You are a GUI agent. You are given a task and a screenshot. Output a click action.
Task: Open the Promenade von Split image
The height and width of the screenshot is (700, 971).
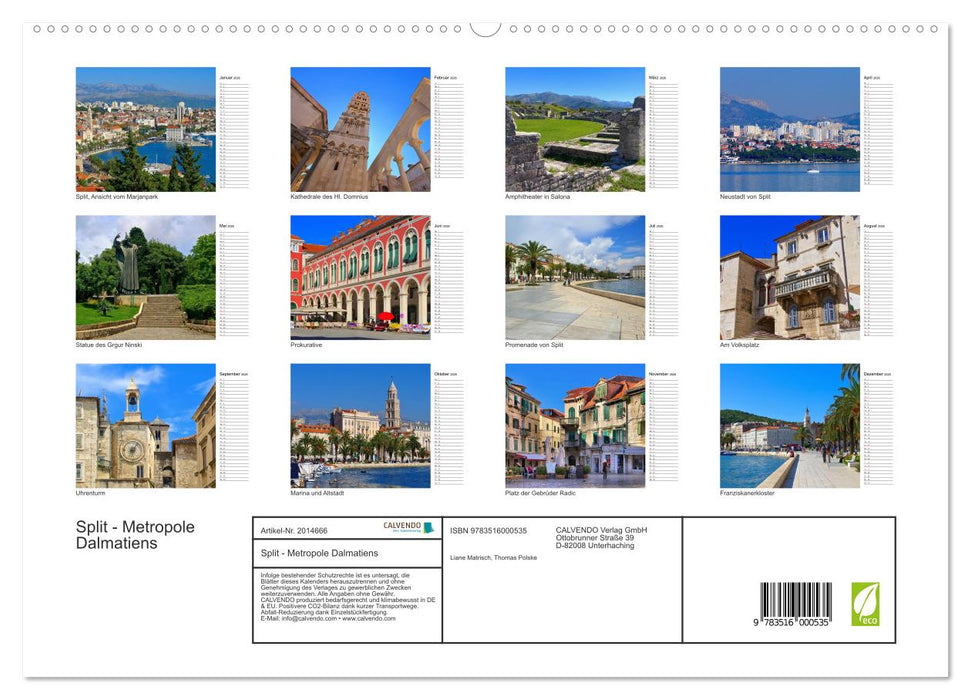tap(575, 278)
